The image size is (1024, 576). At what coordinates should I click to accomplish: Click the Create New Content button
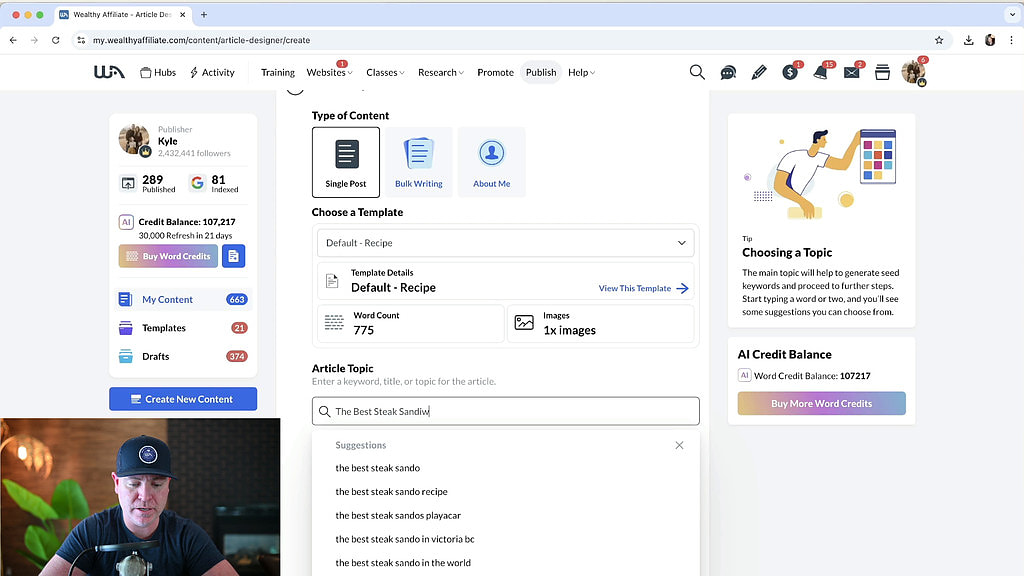[183, 399]
